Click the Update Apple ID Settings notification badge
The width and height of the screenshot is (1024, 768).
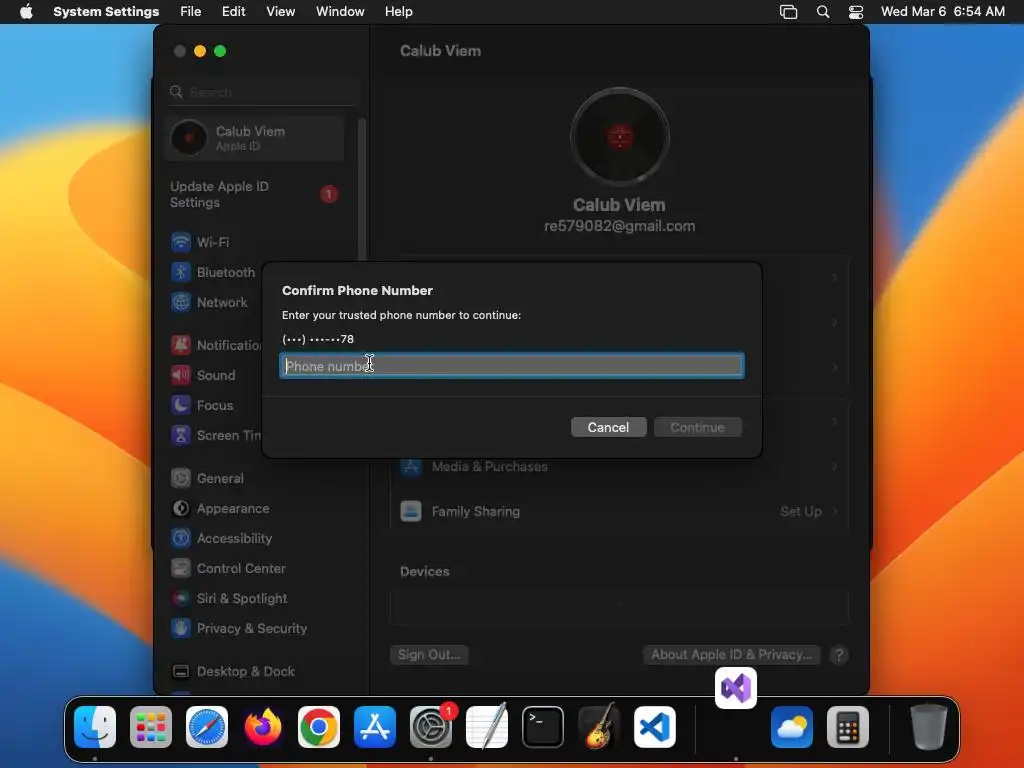(328, 194)
